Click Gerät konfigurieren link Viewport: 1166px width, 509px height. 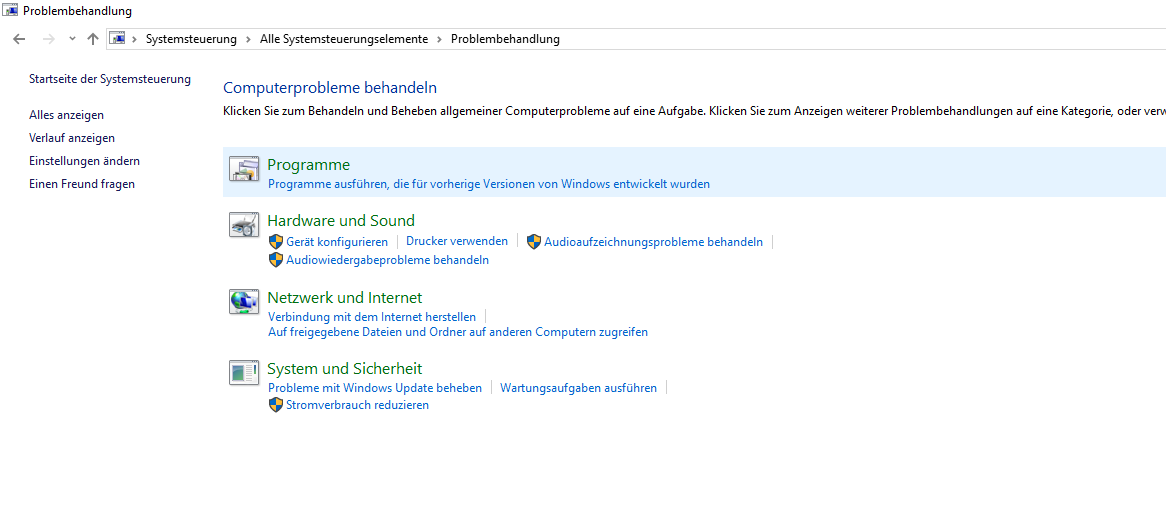337,242
